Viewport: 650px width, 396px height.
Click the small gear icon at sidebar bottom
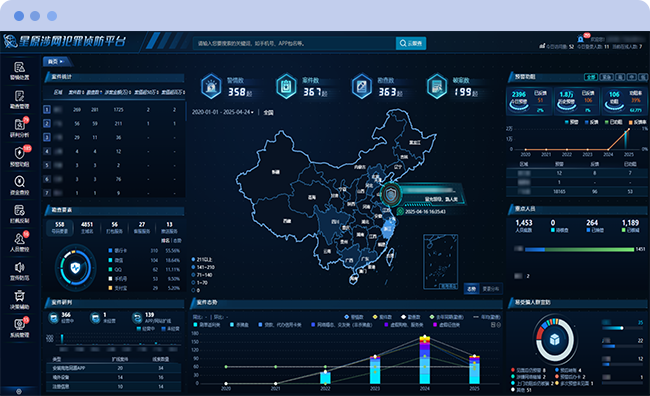(x=19, y=391)
